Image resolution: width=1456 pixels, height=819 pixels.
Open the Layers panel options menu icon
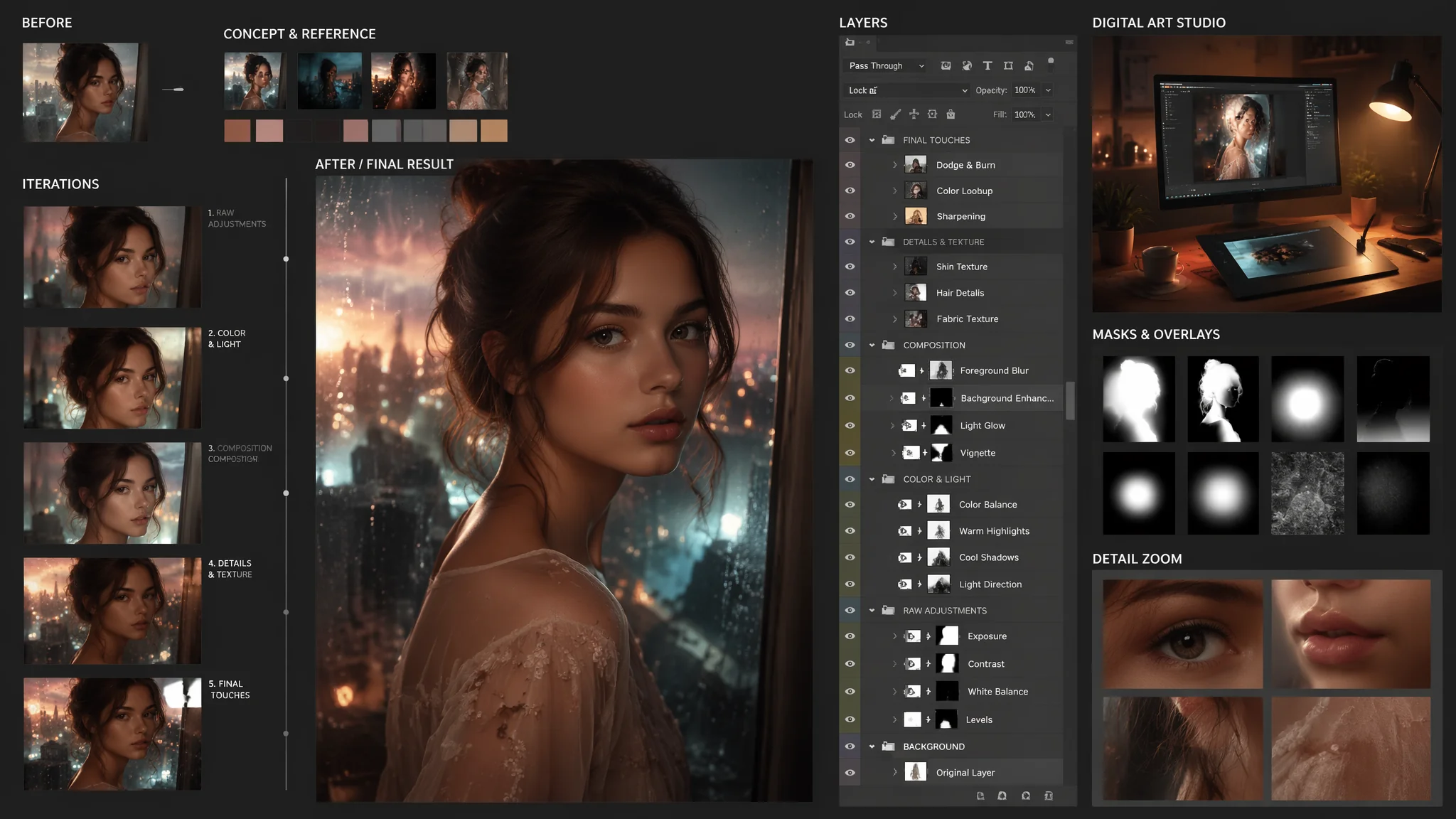tap(1069, 42)
